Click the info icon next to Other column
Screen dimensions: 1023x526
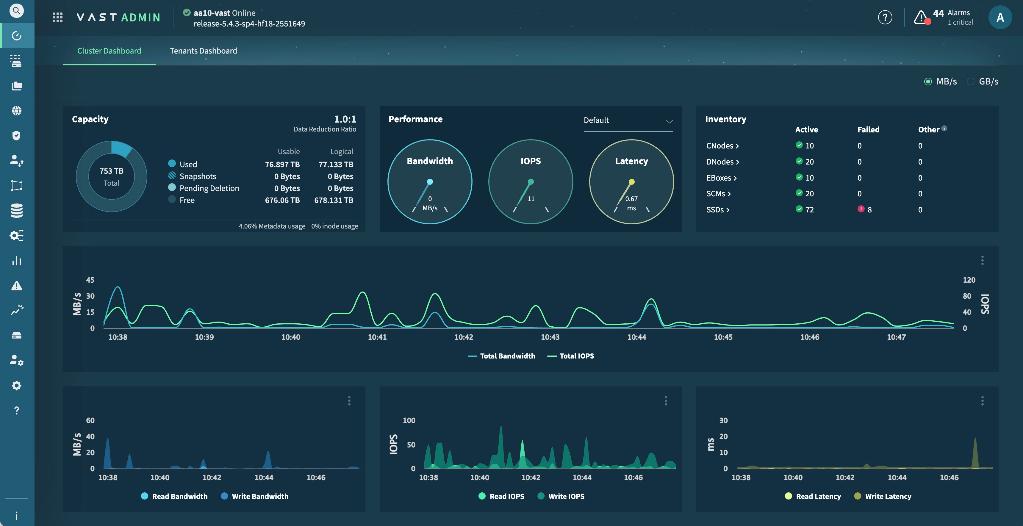point(944,129)
